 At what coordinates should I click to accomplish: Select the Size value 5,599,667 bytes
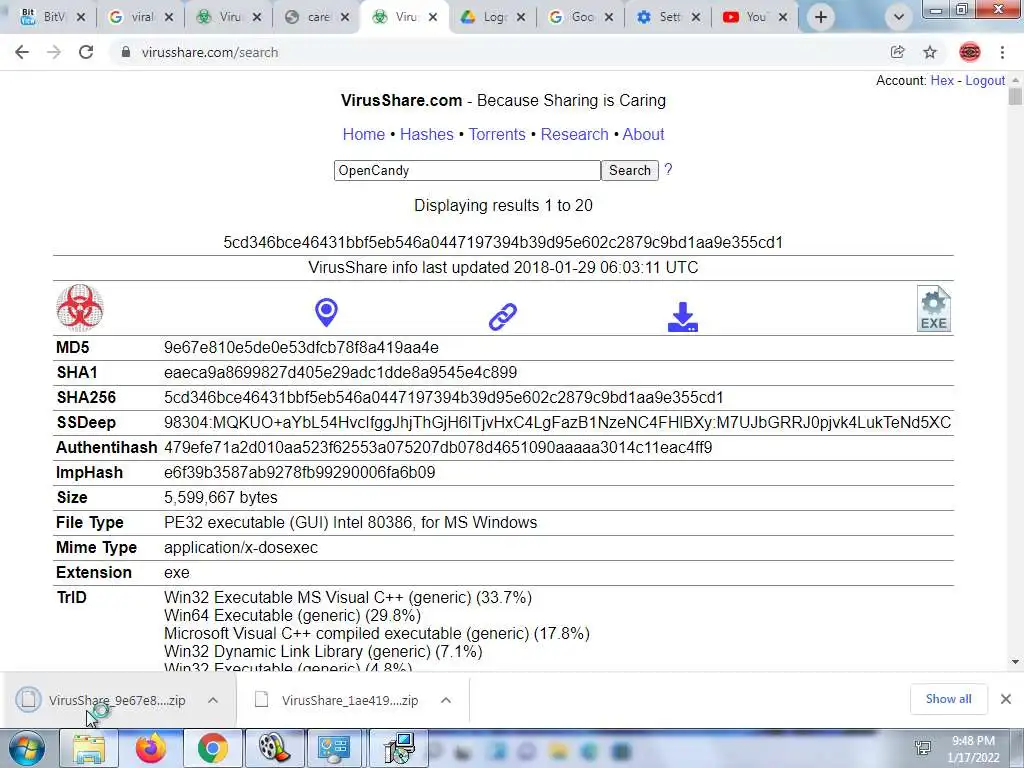(221, 498)
